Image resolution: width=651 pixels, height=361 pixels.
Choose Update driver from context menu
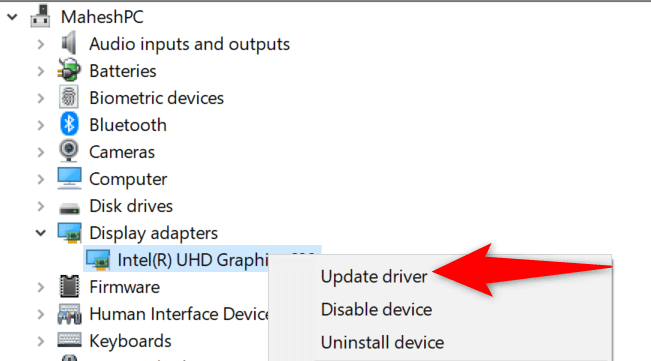(x=374, y=277)
